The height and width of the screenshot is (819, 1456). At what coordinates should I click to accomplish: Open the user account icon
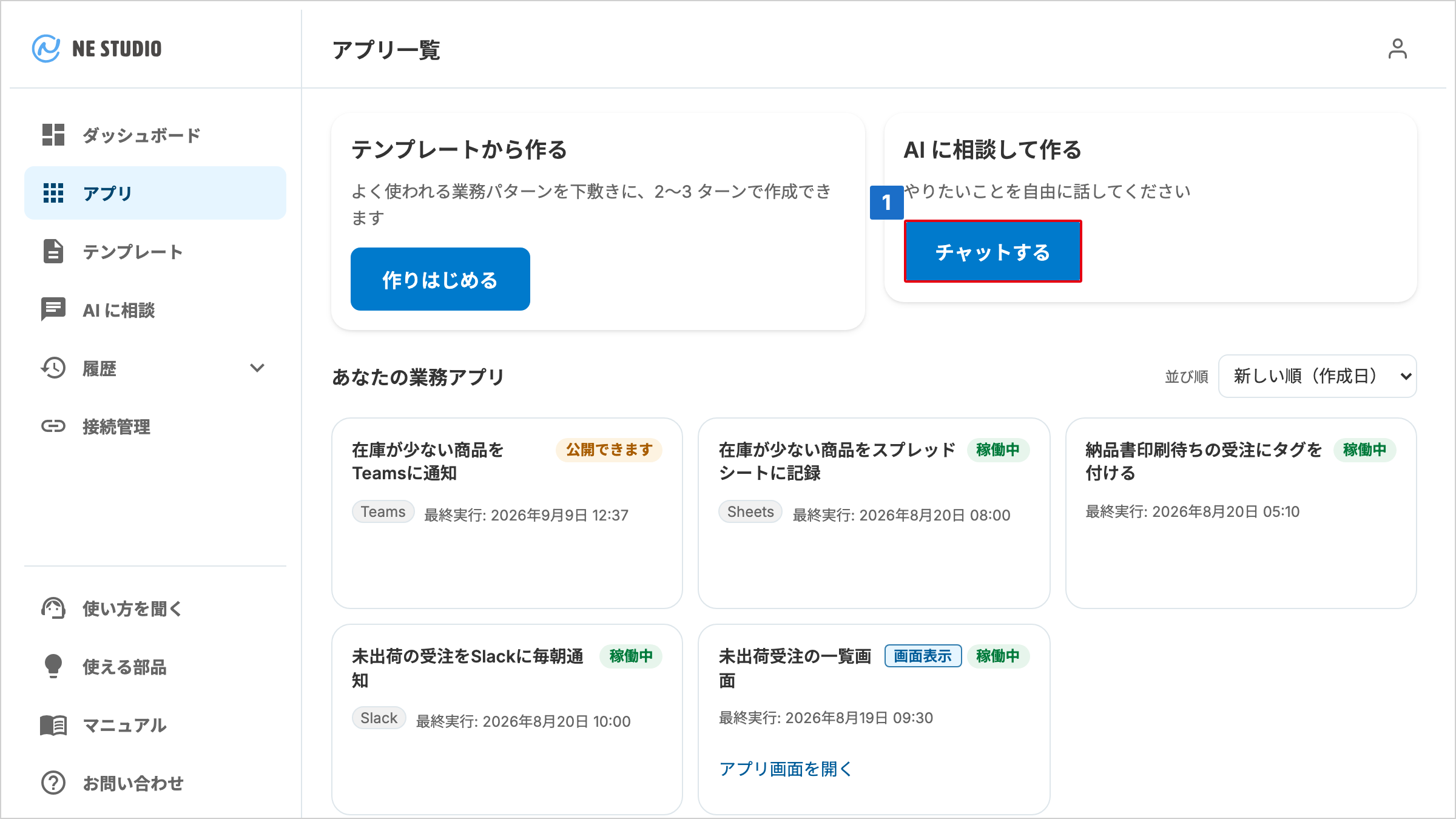click(1397, 49)
